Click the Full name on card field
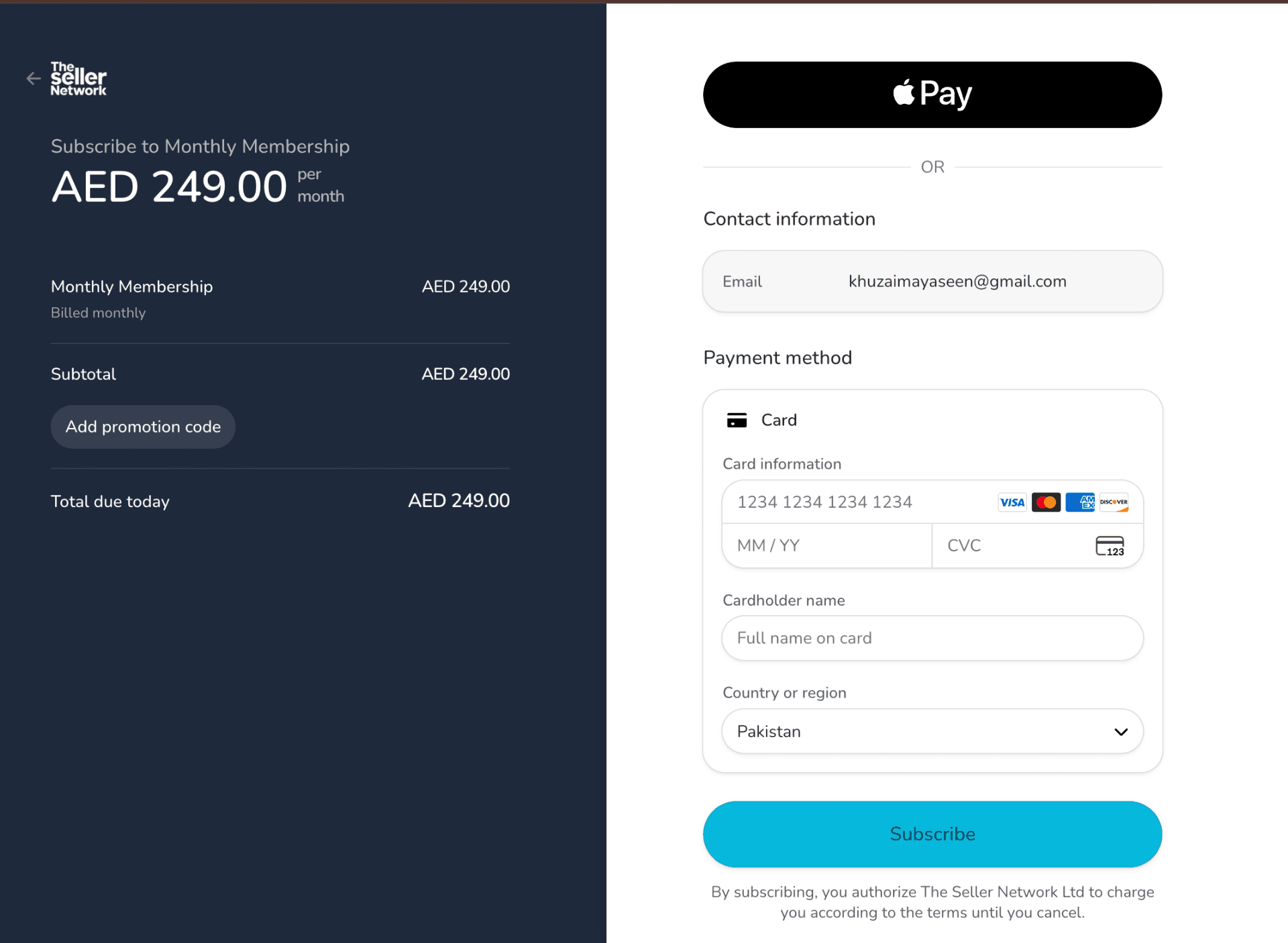The image size is (1288, 943). point(932,638)
